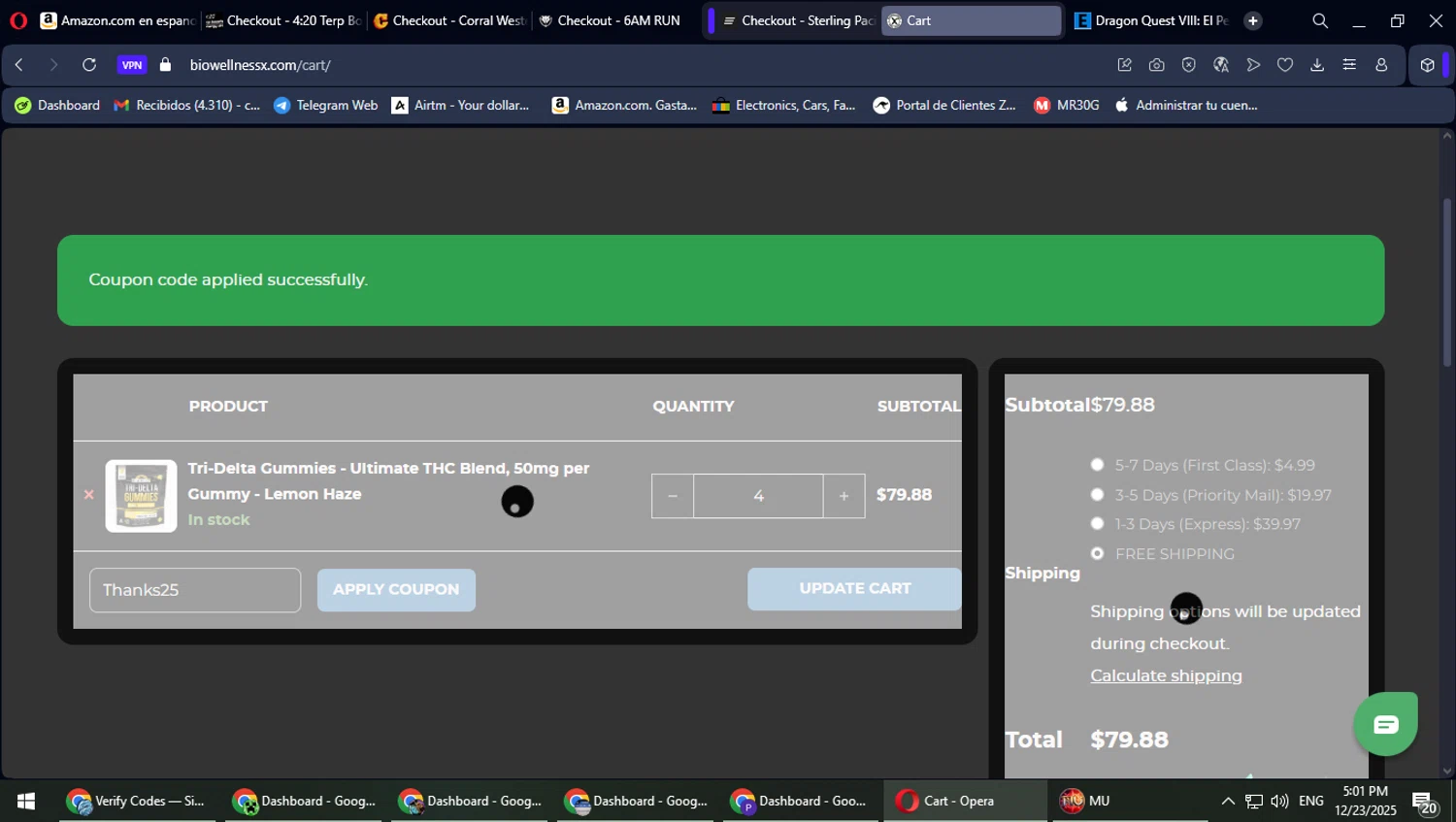Open the Calculate shipping link
The width and height of the screenshot is (1456, 822).
[x=1166, y=675]
